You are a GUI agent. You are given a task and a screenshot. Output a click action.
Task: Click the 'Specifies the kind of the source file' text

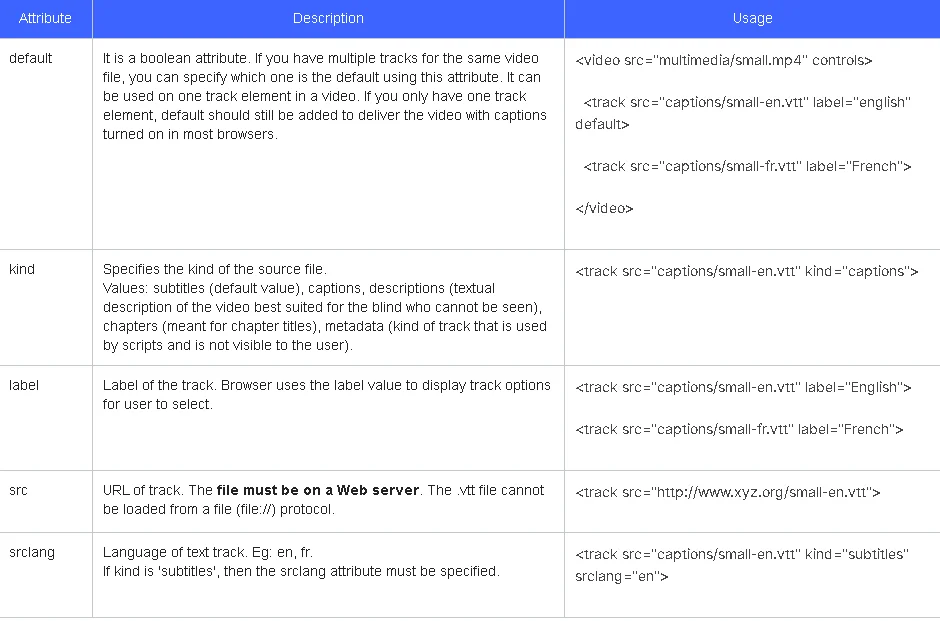tap(215, 269)
